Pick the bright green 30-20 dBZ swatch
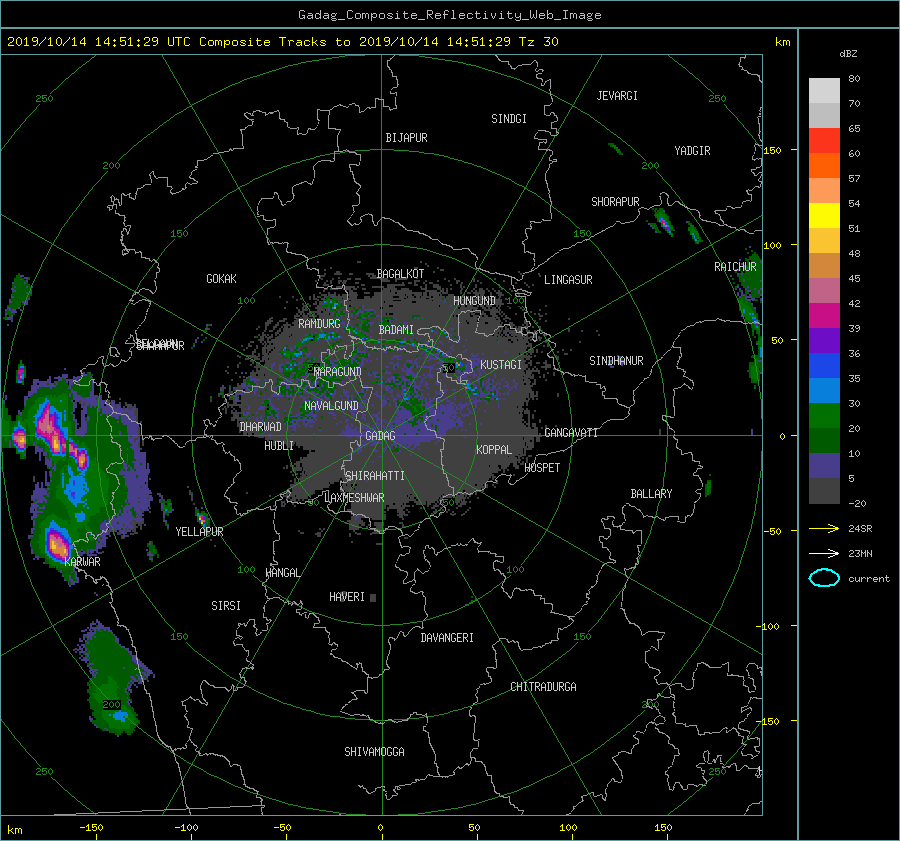The image size is (900, 841). pos(824,416)
